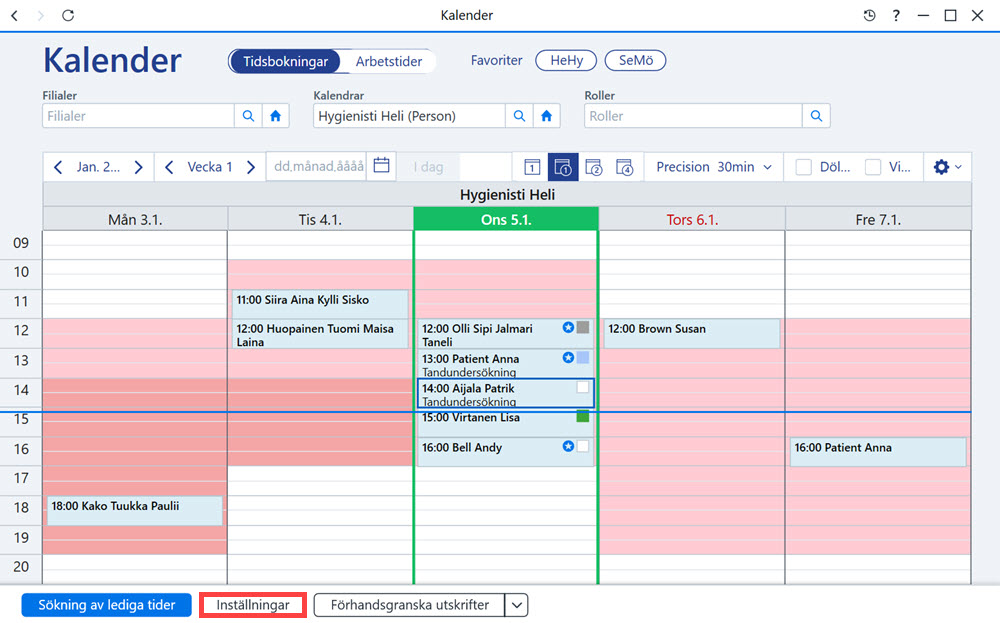
Task: Select the one-day calendar view icon
Action: (x=532, y=167)
